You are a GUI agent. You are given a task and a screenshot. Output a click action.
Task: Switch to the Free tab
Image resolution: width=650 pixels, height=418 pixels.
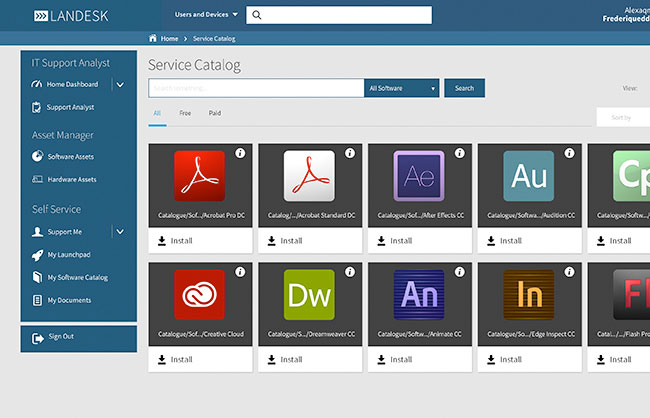coord(185,114)
